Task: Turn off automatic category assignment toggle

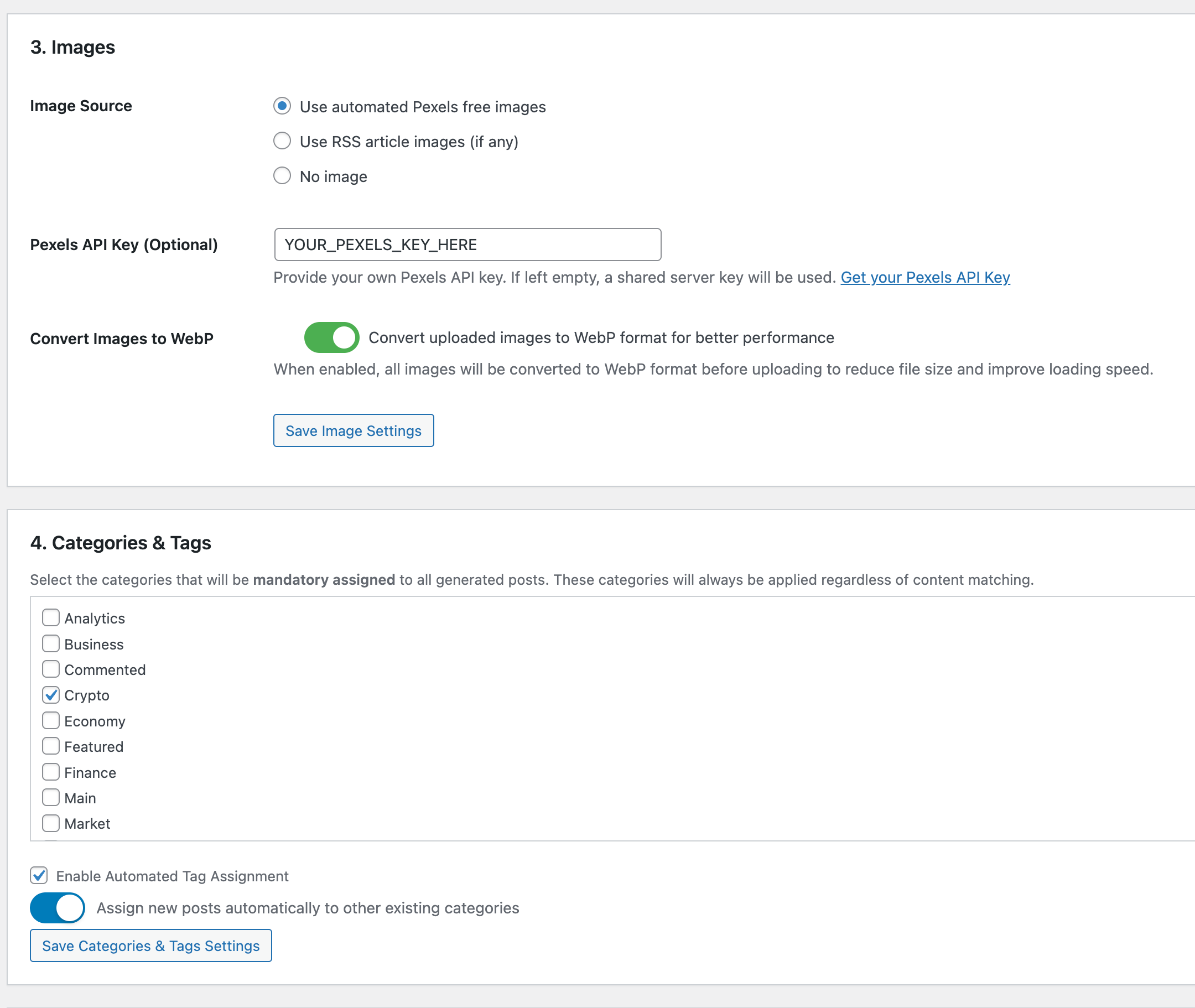Action: [57, 907]
